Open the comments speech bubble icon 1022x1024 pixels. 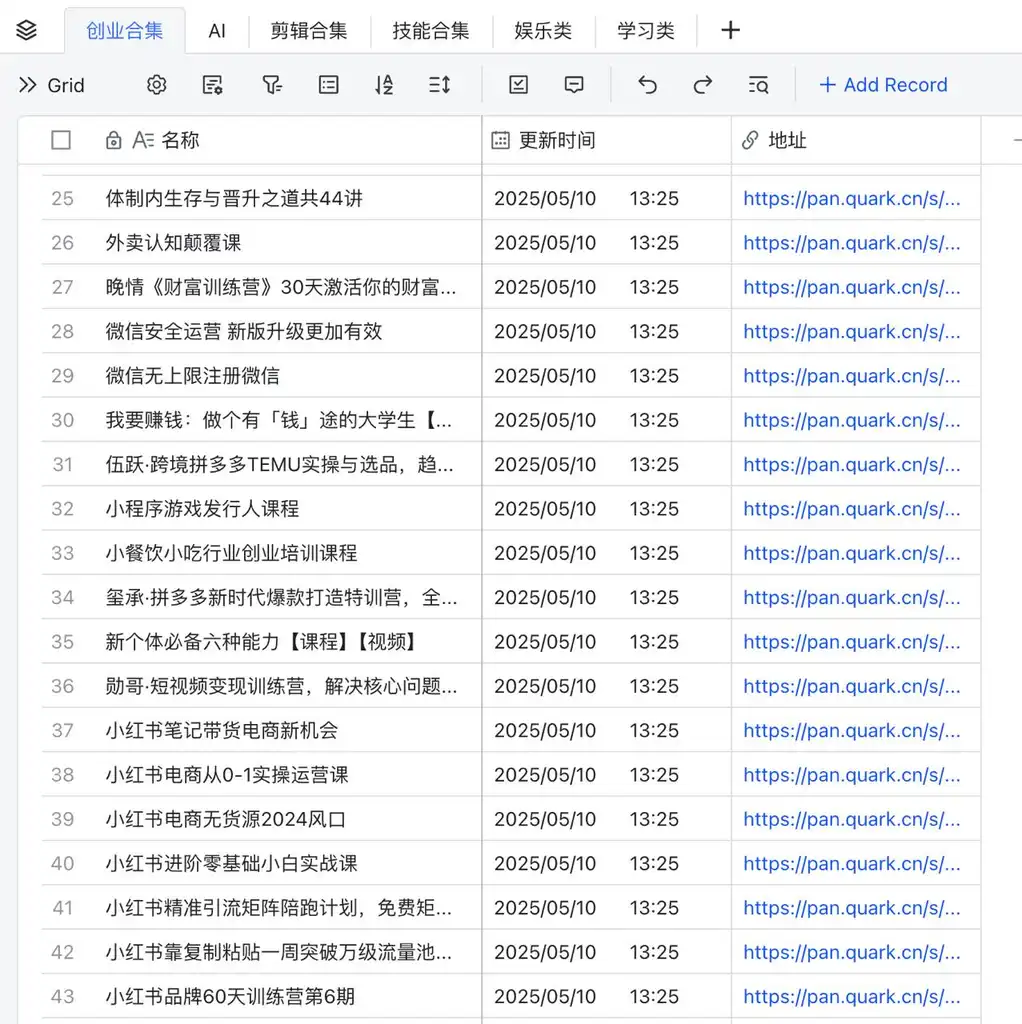[x=574, y=85]
